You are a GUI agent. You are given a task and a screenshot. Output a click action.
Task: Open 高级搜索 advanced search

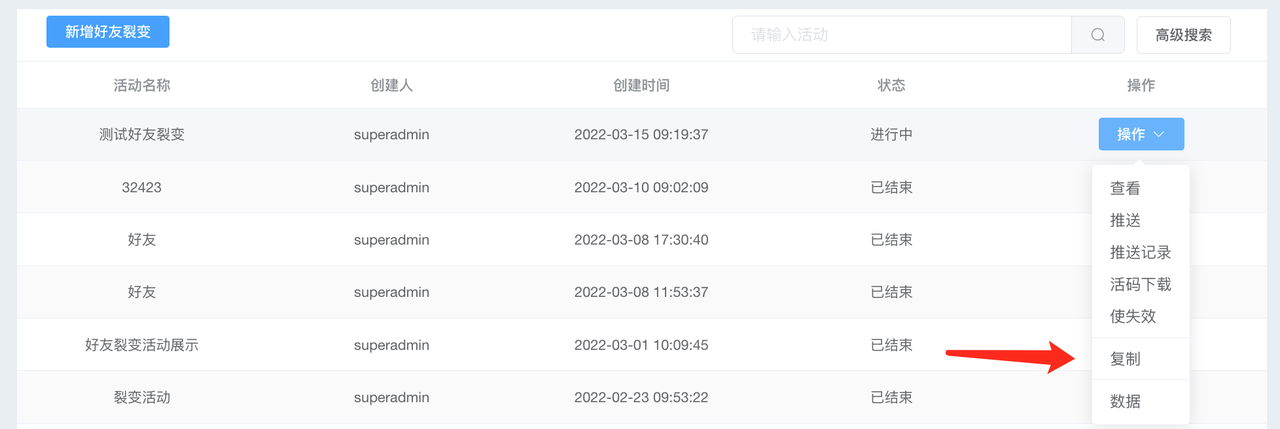[x=1184, y=35]
